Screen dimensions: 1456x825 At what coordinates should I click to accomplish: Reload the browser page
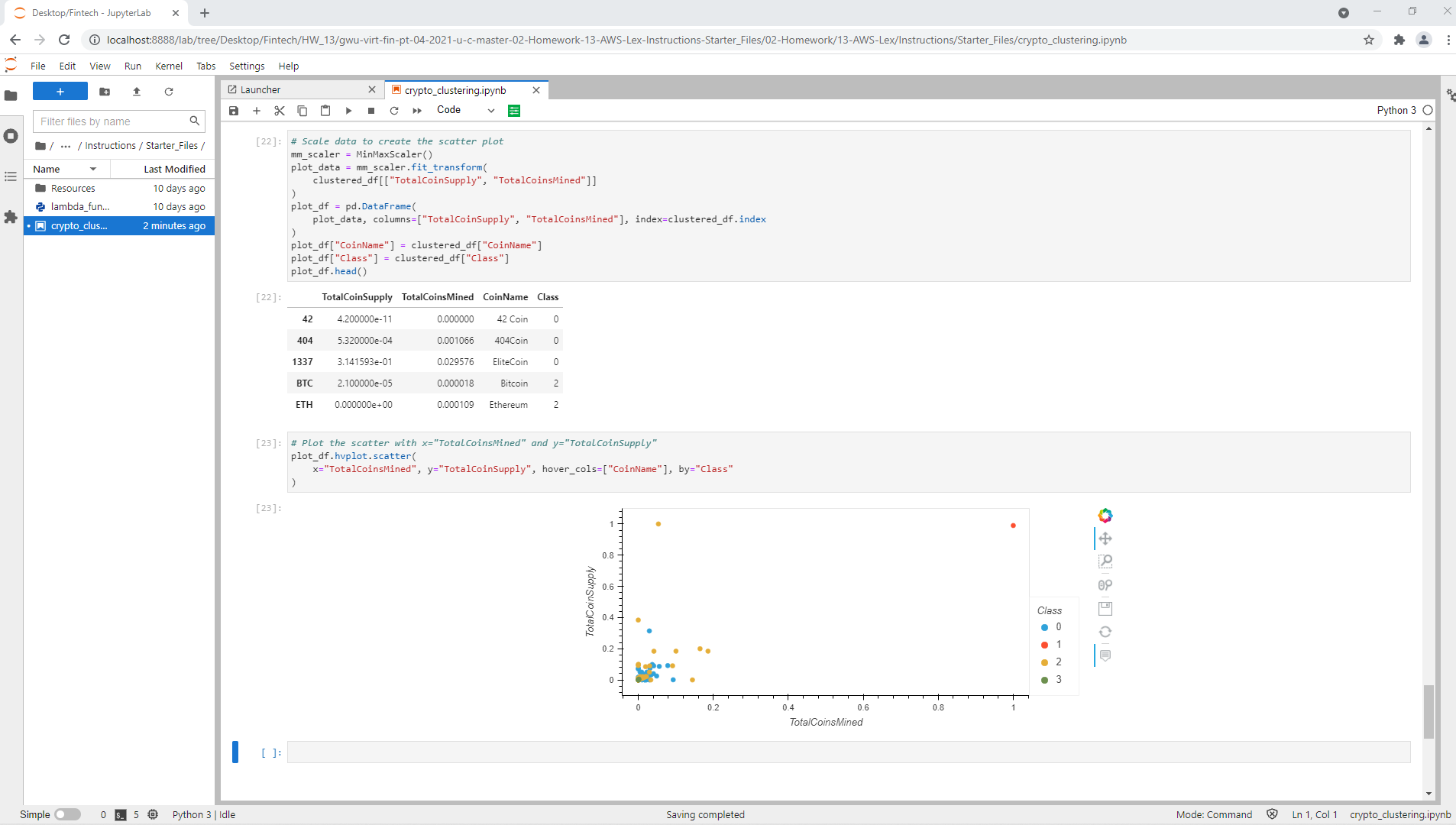click(x=64, y=40)
